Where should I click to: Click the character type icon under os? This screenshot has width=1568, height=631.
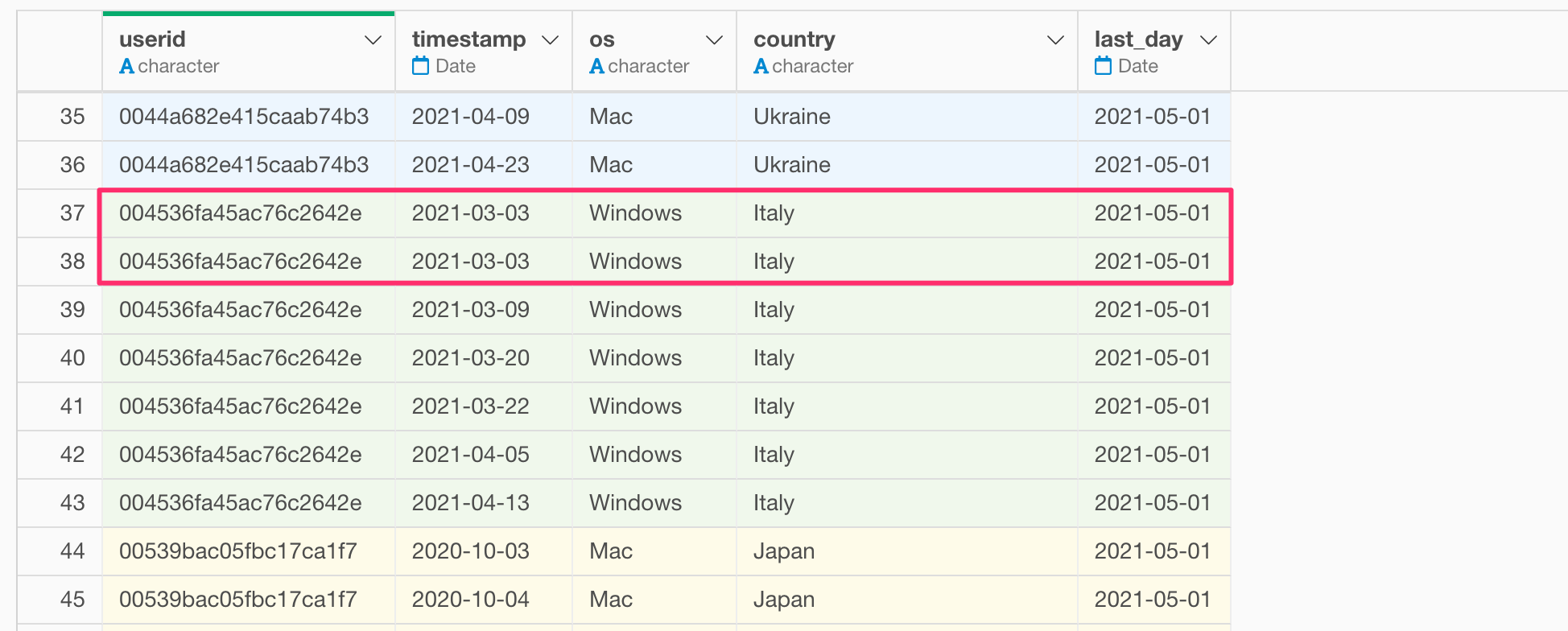[596, 67]
